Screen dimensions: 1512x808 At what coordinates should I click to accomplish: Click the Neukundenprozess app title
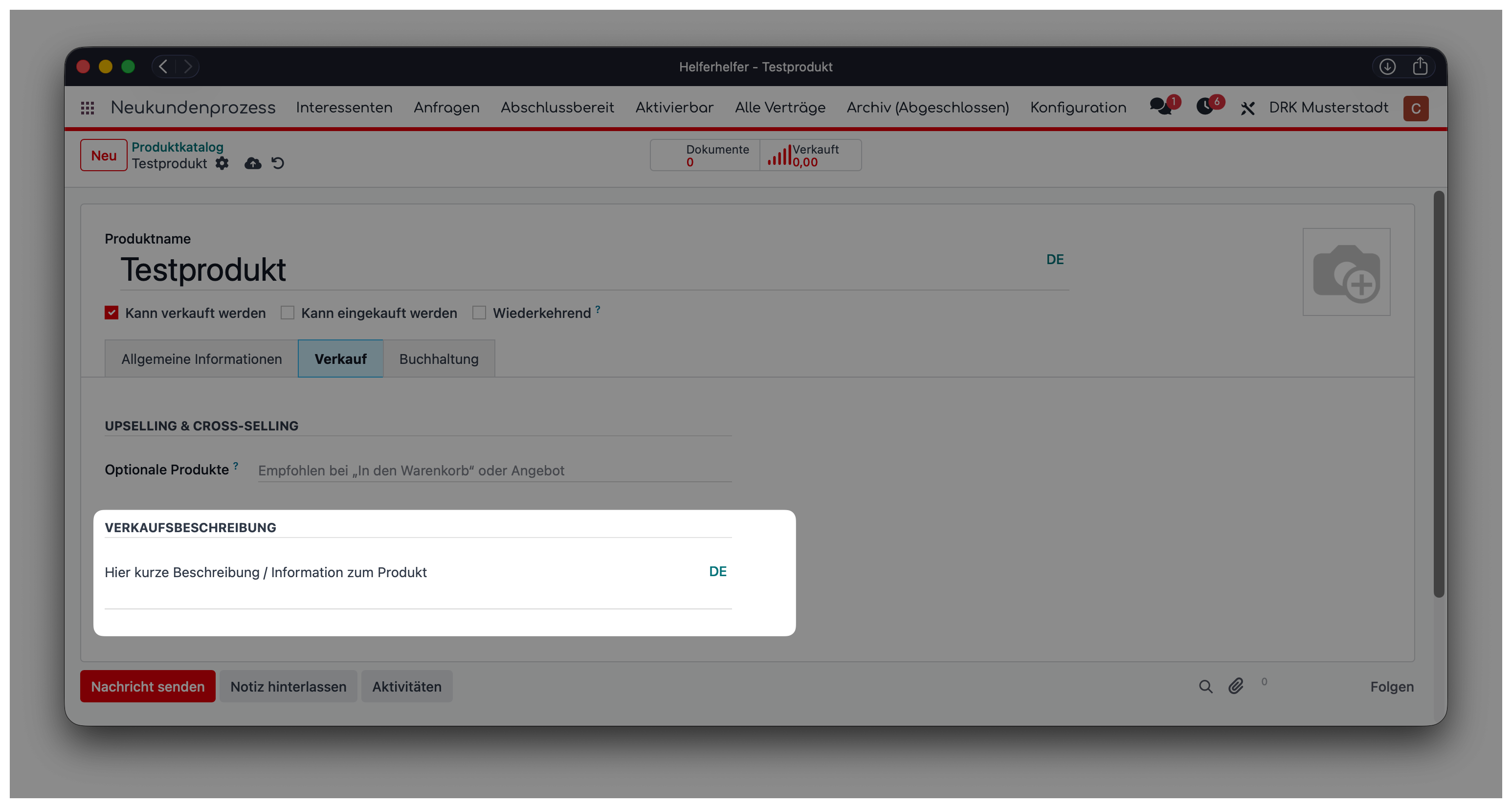click(193, 108)
